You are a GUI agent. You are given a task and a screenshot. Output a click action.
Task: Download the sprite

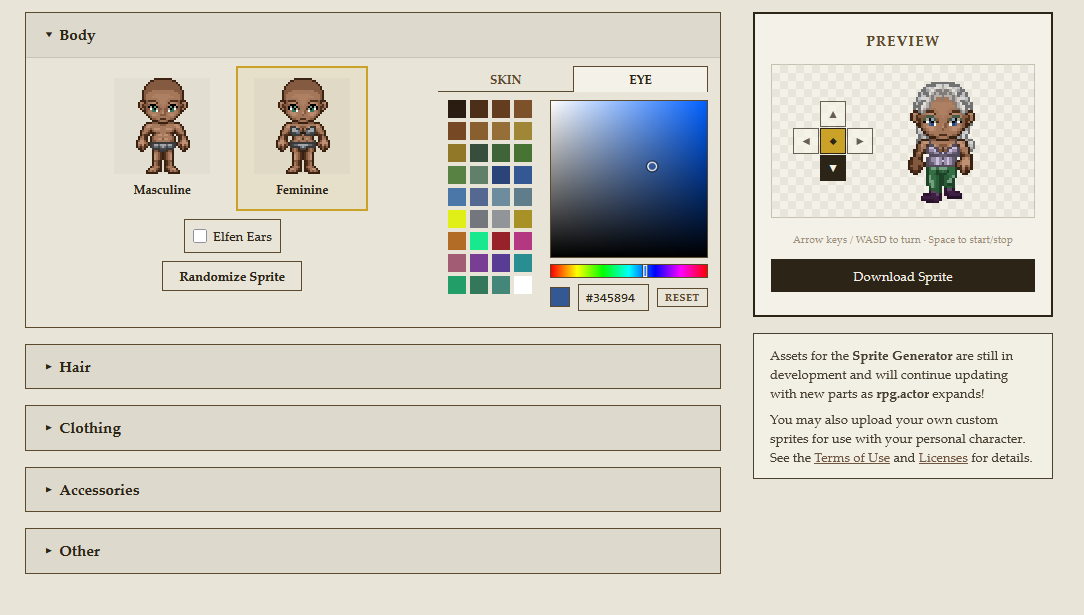coord(902,276)
